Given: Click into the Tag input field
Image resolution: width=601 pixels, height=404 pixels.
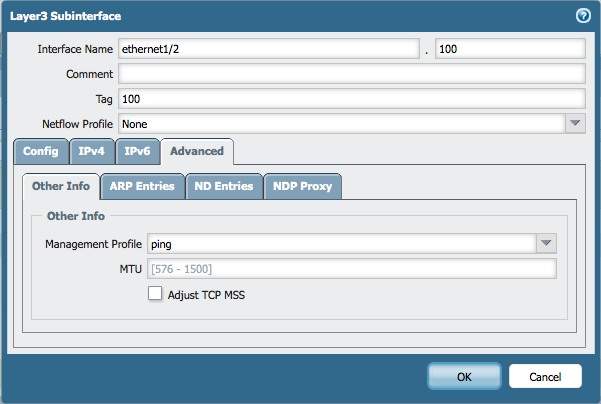Looking at the screenshot, I should pyautogui.click(x=351, y=98).
